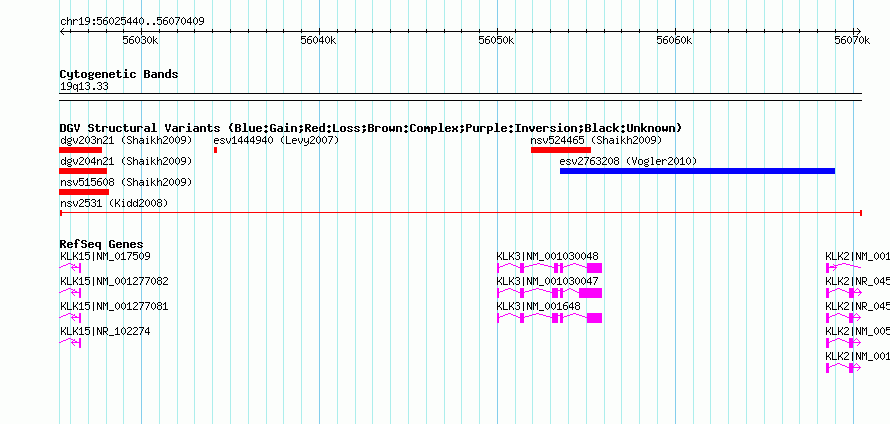Click the exon model under KLK3|NM_001030047
The height and width of the screenshot is (424, 890).
point(549,293)
